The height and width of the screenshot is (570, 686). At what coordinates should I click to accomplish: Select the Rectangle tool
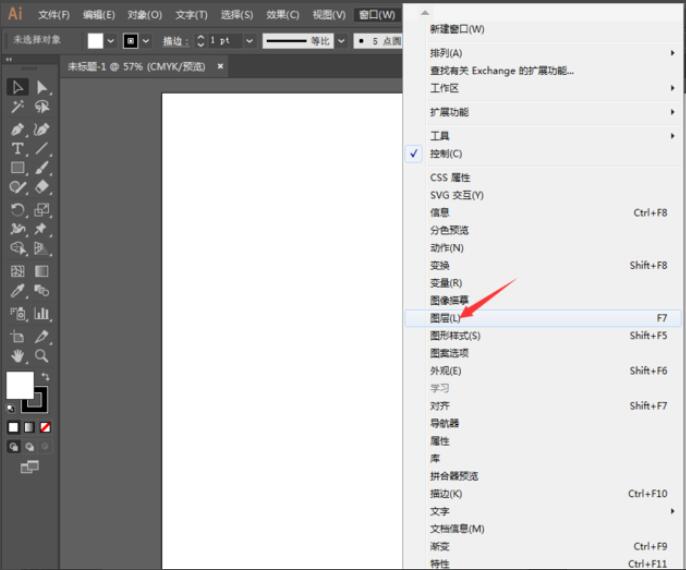click(18, 168)
